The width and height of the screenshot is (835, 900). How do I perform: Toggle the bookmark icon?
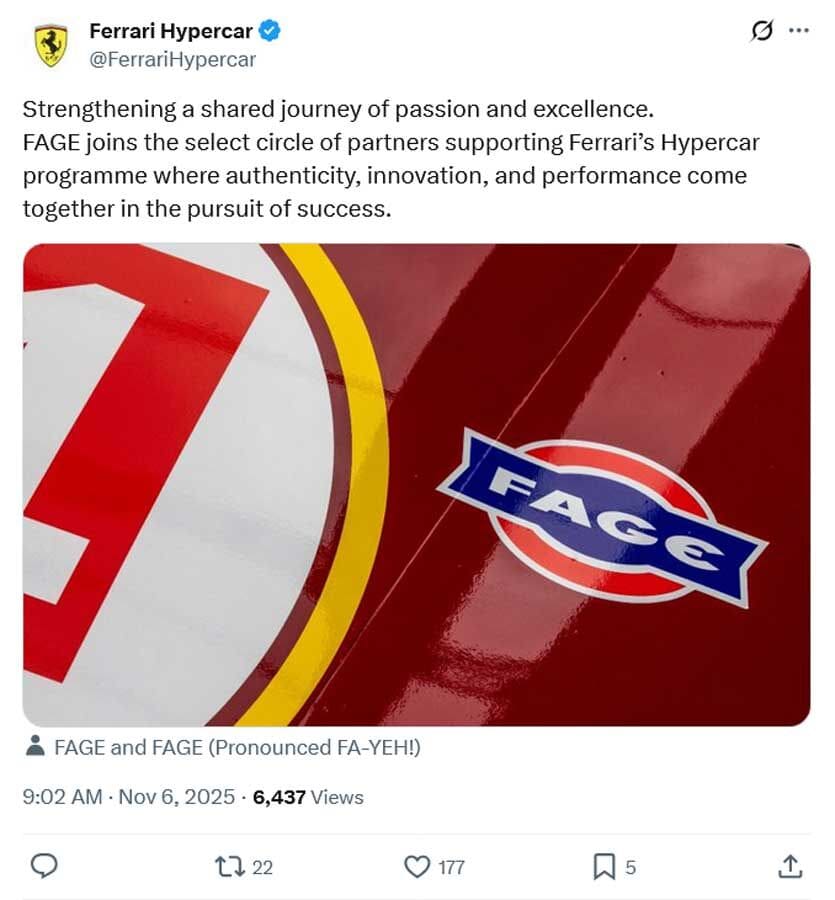pyautogui.click(x=604, y=867)
